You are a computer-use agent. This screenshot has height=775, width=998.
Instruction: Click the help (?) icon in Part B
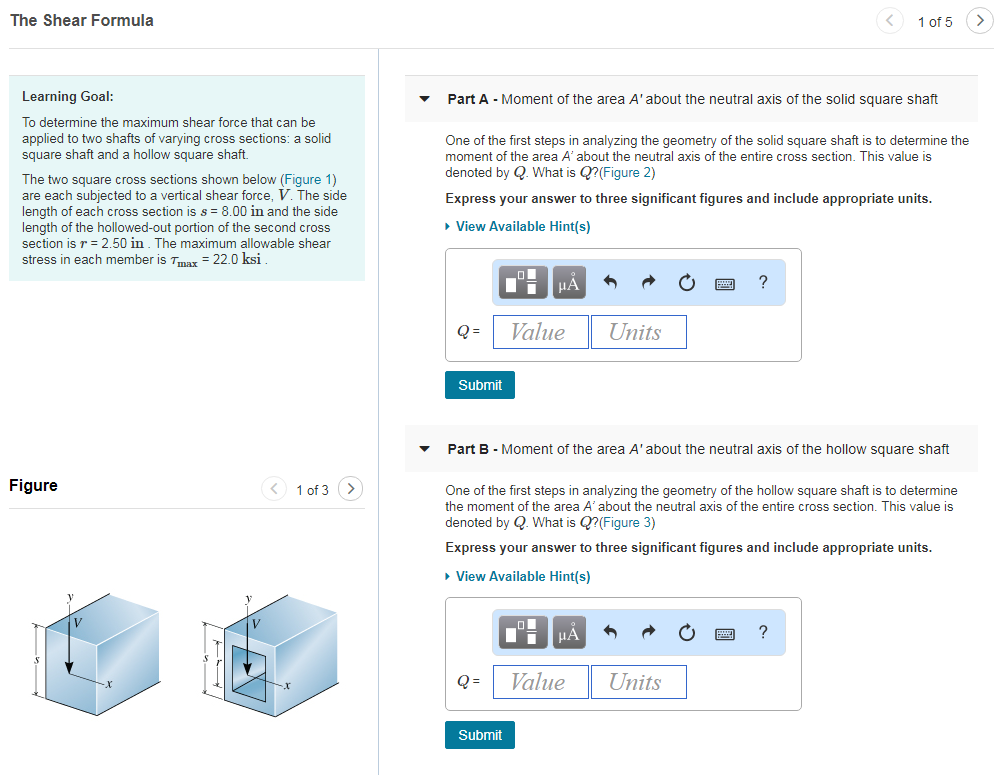point(763,632)
